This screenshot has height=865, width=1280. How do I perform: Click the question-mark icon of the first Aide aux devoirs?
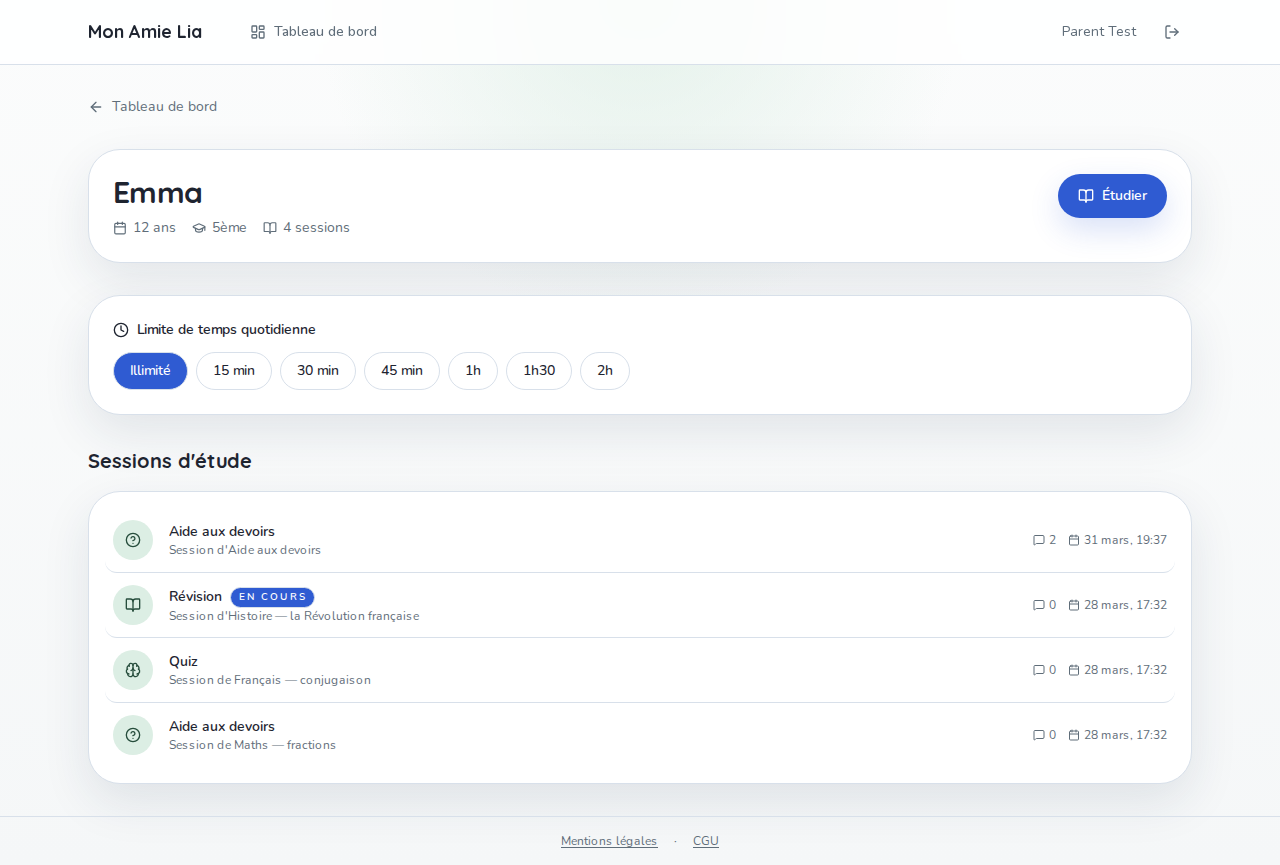[x=132, y=540]
